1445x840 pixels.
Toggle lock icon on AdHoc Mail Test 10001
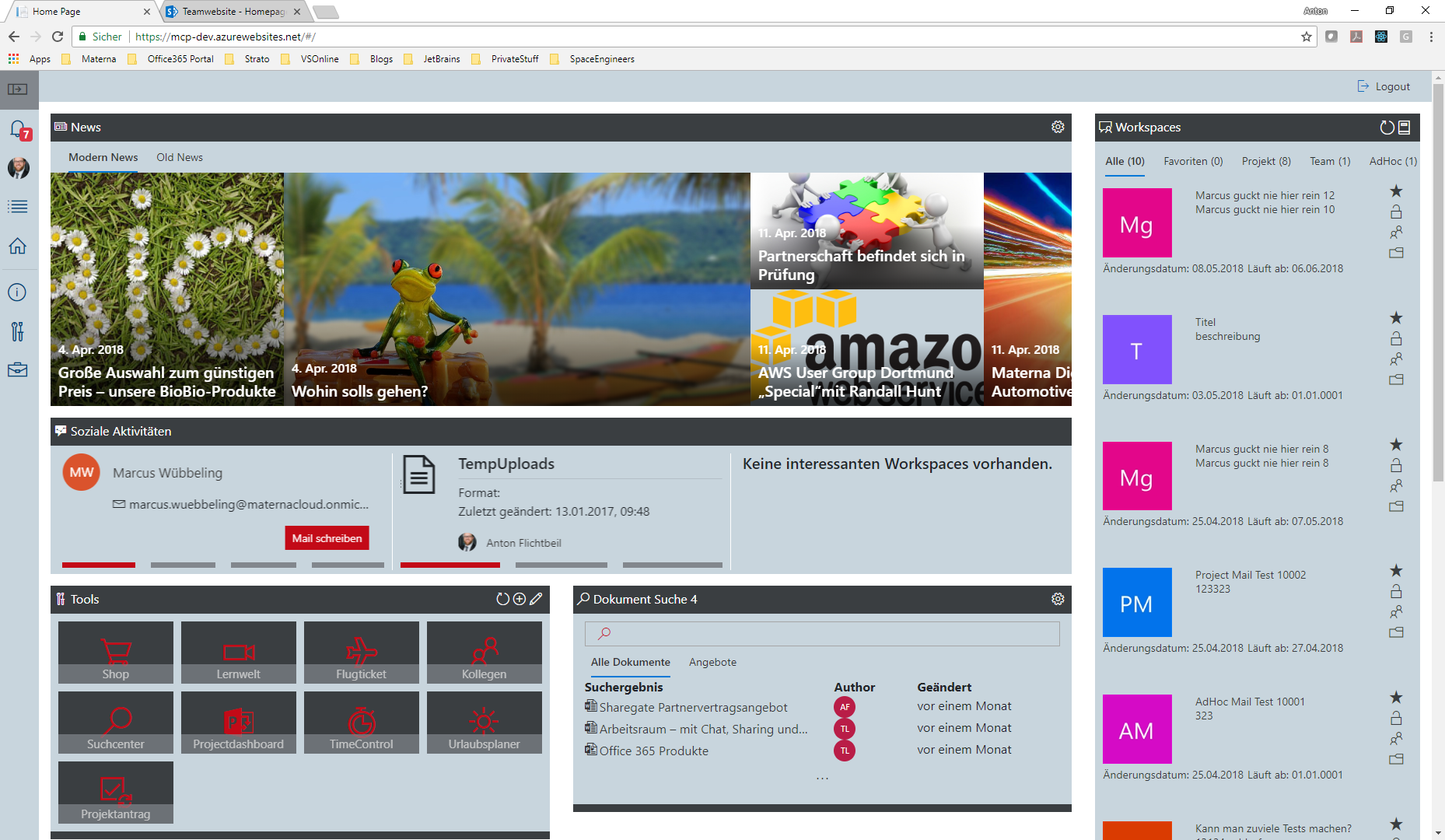(x=1396, y=718)
